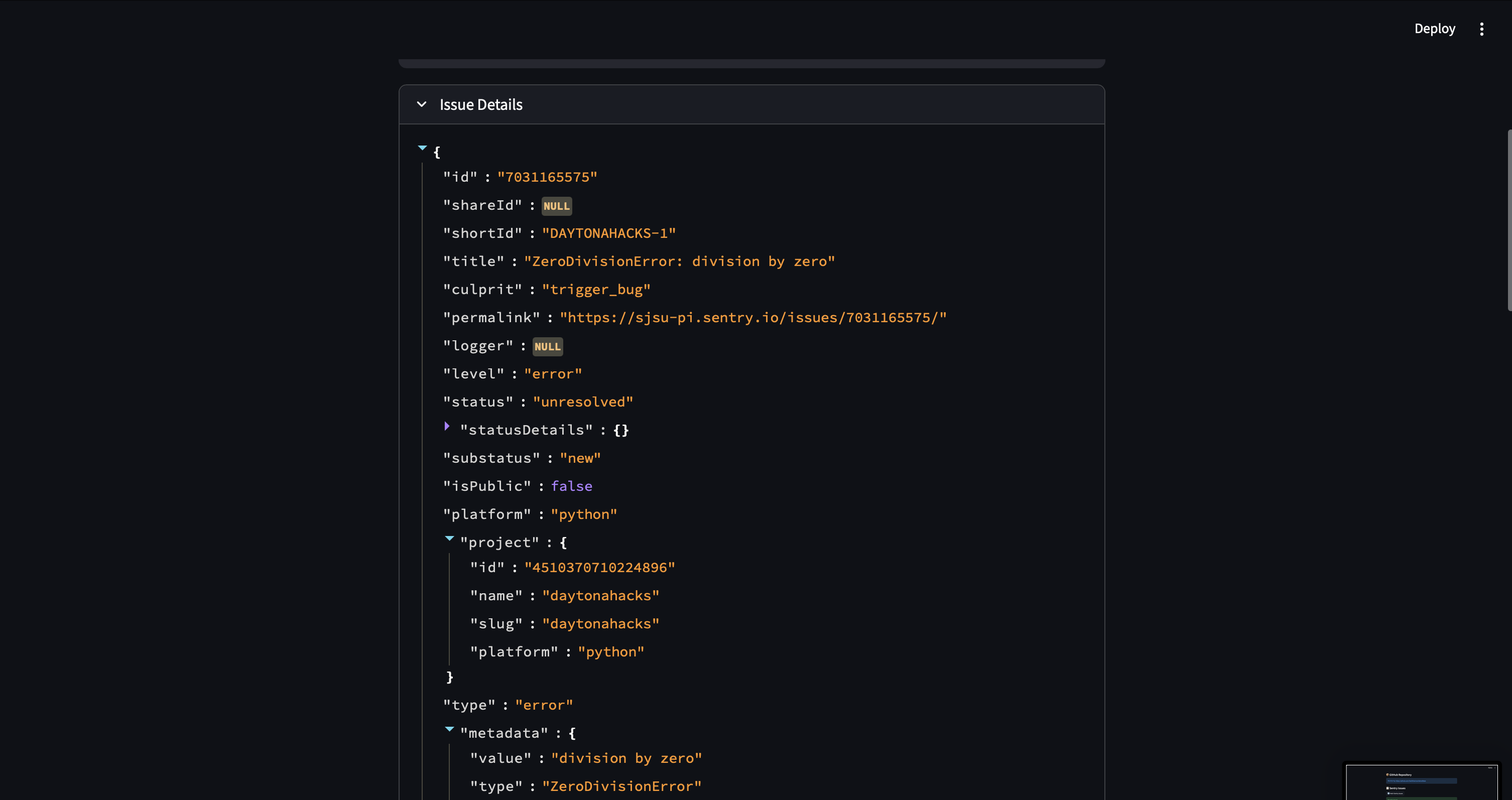Click the unresolved status value
Screen dimensions: 1512x800
pyautogui.click(x=582, y=402)
